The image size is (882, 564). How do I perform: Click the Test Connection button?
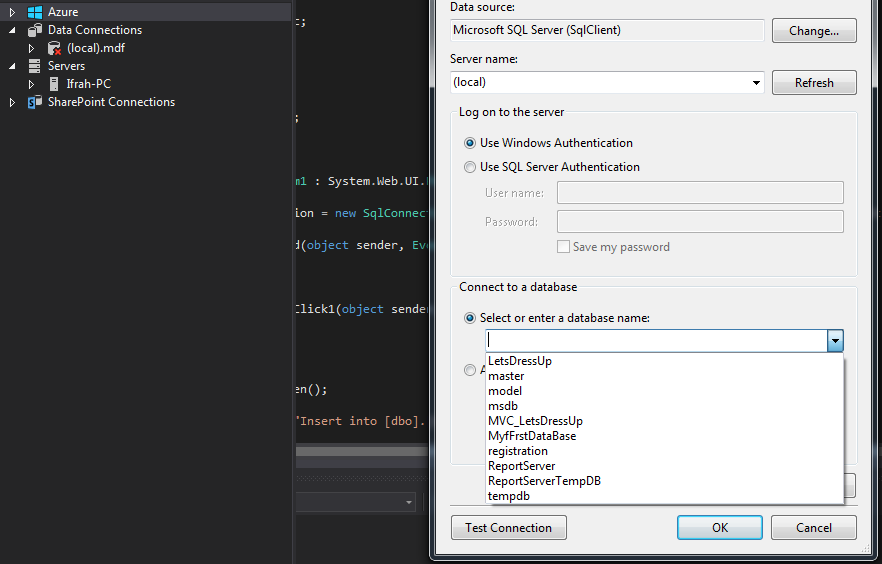point(508,527)
